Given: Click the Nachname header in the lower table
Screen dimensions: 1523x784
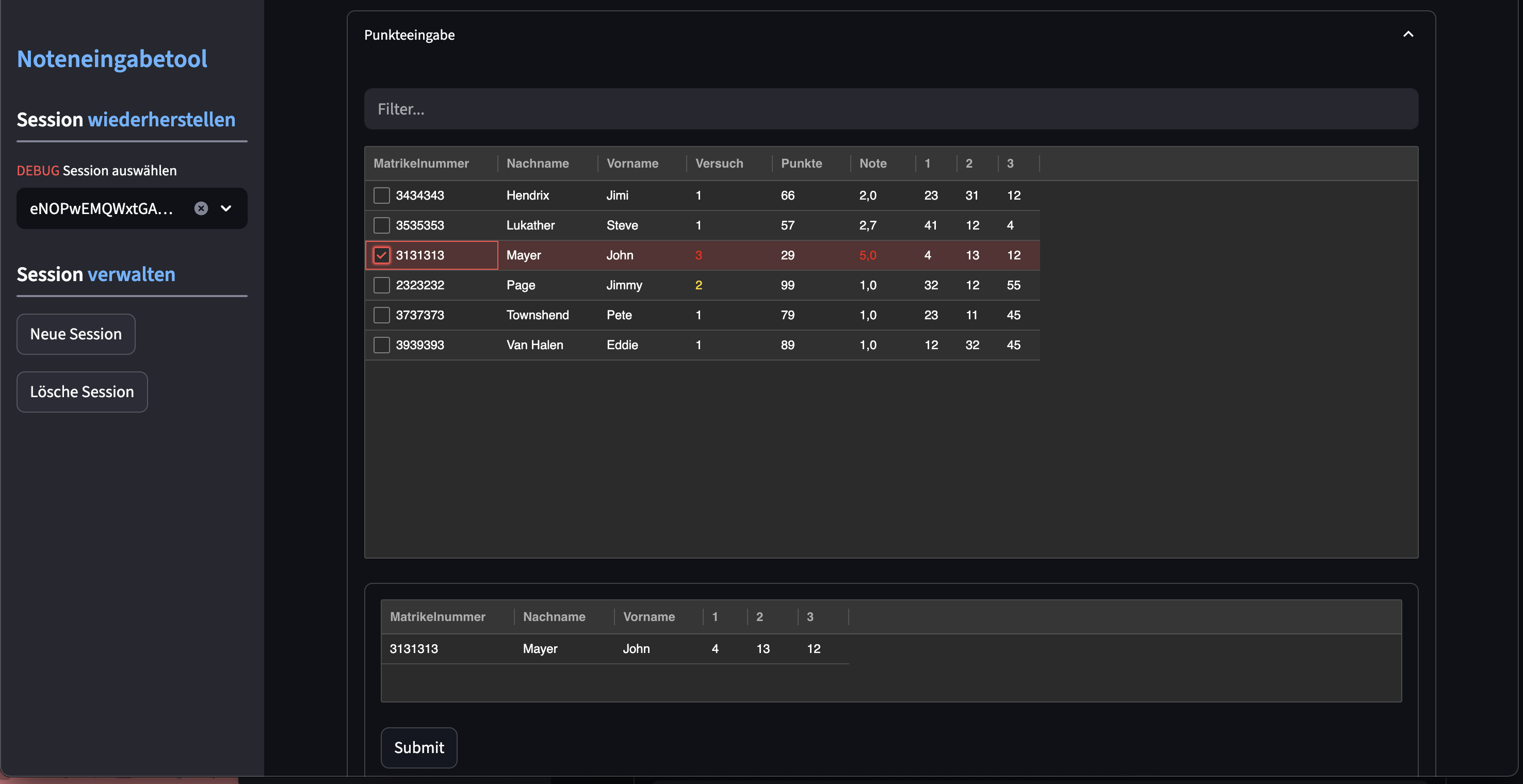Looking at the screenshot, I should point(554,617).
